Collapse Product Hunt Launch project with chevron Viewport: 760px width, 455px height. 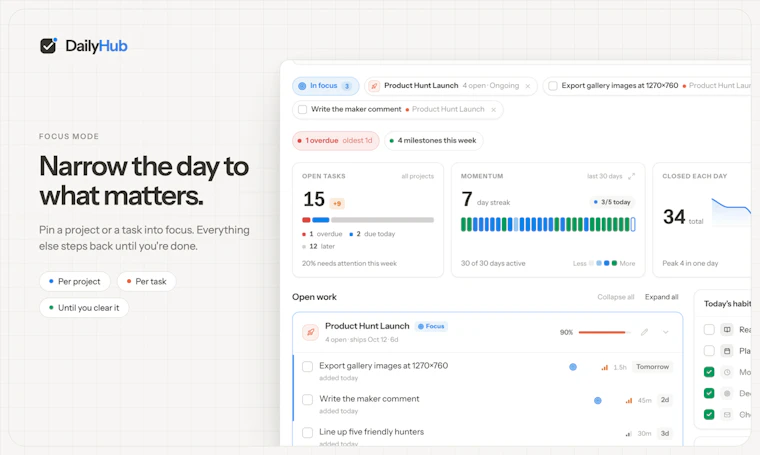point(666,332)
